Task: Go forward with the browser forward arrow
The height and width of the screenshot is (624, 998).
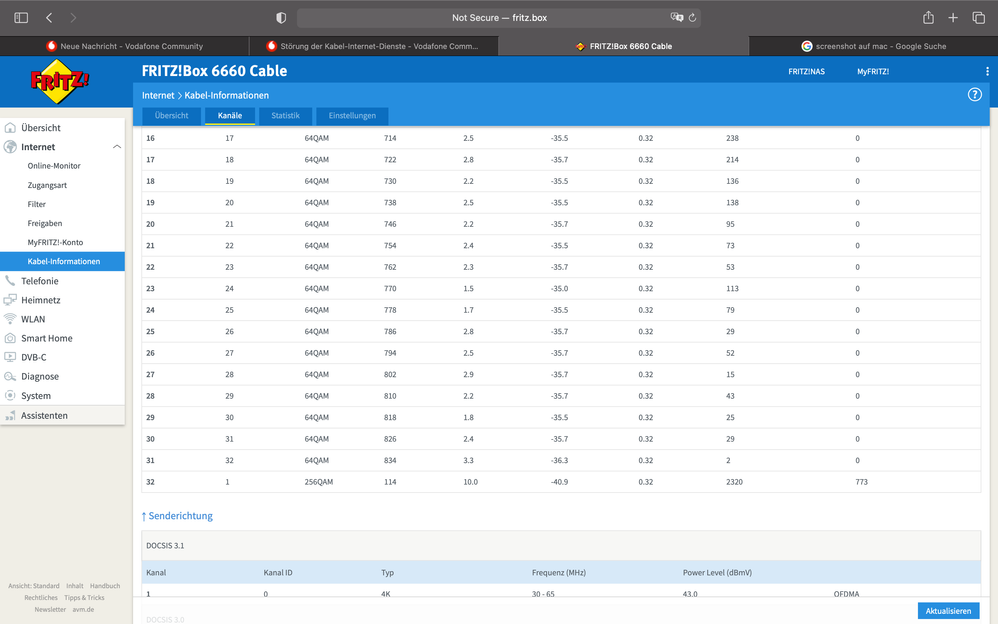Action: 73,18
